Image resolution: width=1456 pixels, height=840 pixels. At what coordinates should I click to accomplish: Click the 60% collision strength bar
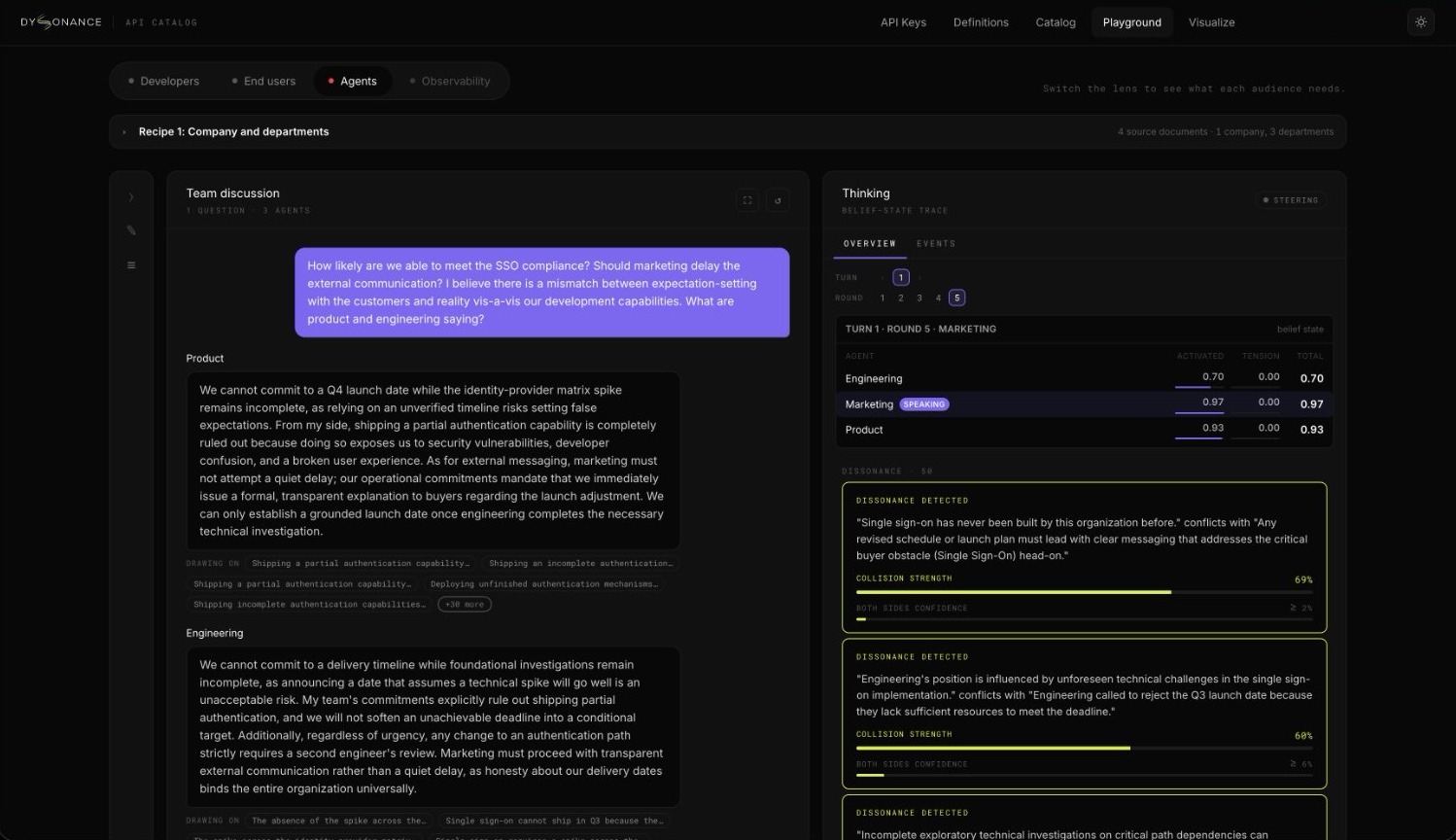[1084, 749]
